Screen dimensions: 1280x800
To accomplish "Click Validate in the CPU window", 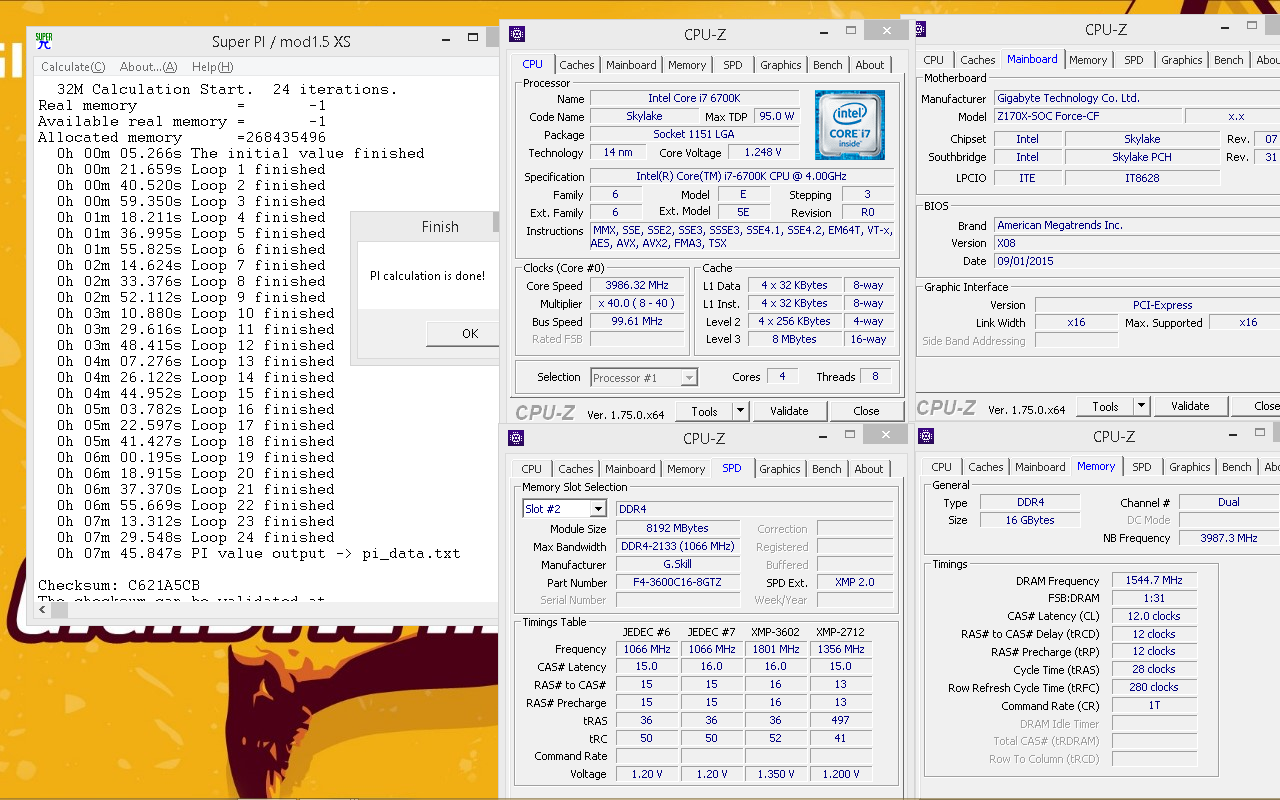I will click(x=789, y=411).
